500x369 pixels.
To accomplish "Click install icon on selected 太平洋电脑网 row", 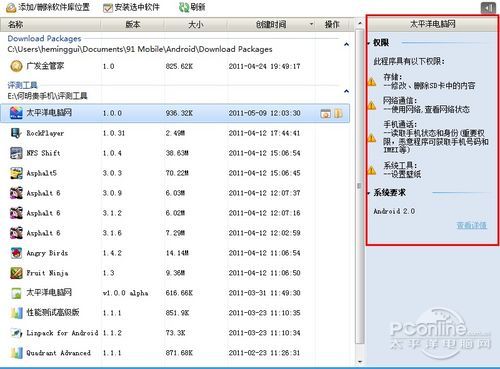I will pos(325,113).
